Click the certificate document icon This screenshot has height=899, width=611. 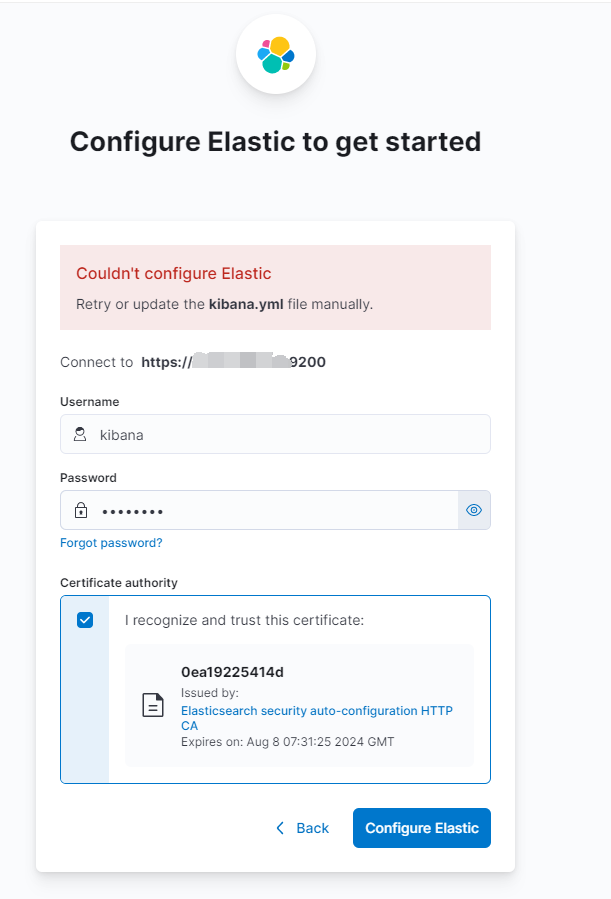pos(152,705)
